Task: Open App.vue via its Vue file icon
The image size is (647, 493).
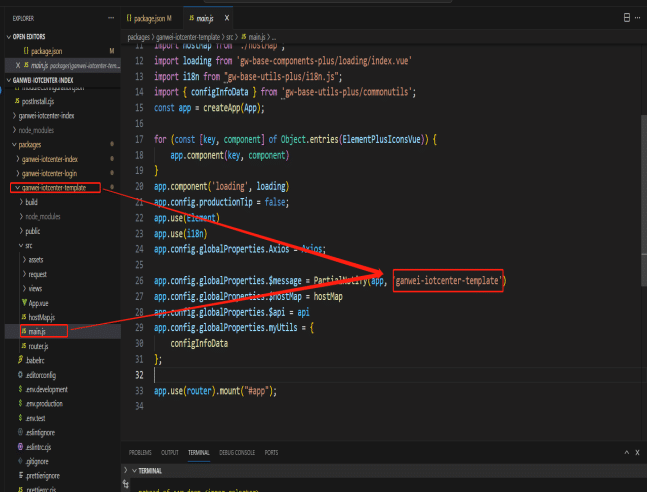Action: click(x=23, y=301)
